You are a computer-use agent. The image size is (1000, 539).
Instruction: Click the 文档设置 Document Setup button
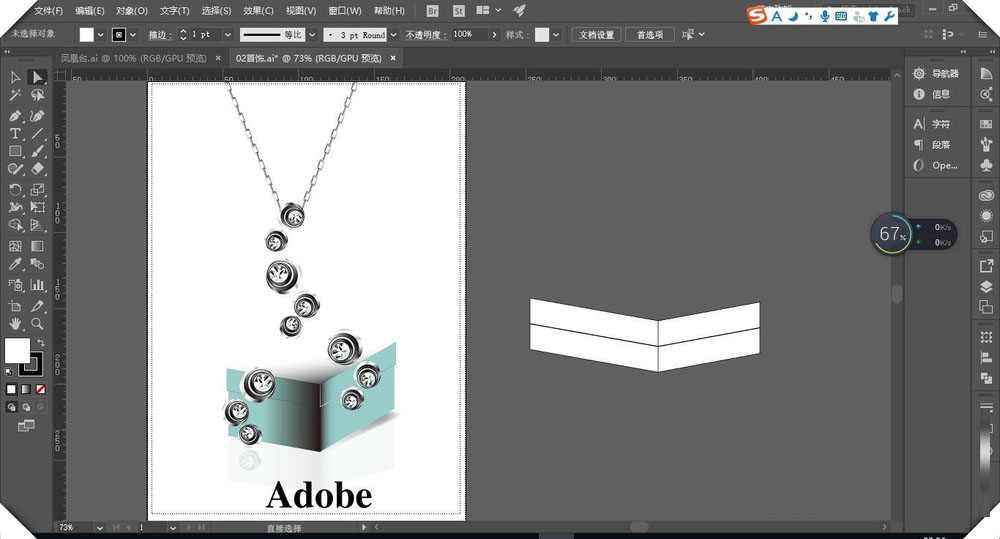599,34
